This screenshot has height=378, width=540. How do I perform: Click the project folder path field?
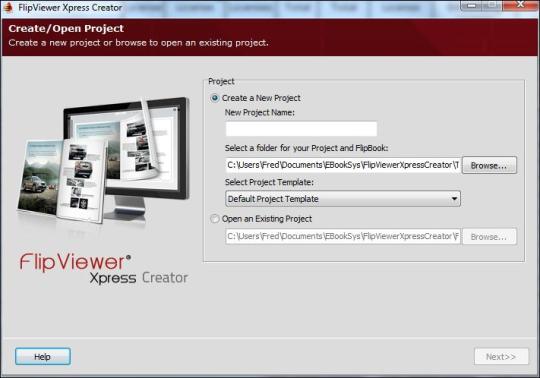pos(343,165)
